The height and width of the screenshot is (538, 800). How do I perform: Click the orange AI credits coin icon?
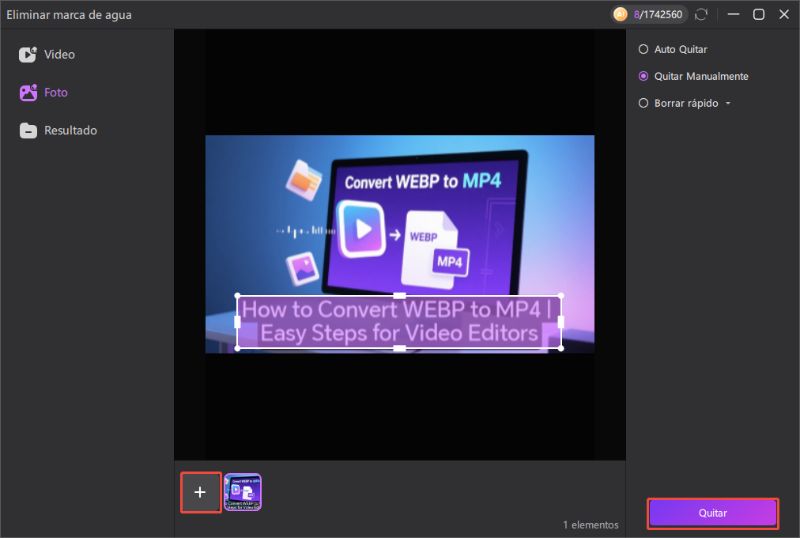point(620,15)
